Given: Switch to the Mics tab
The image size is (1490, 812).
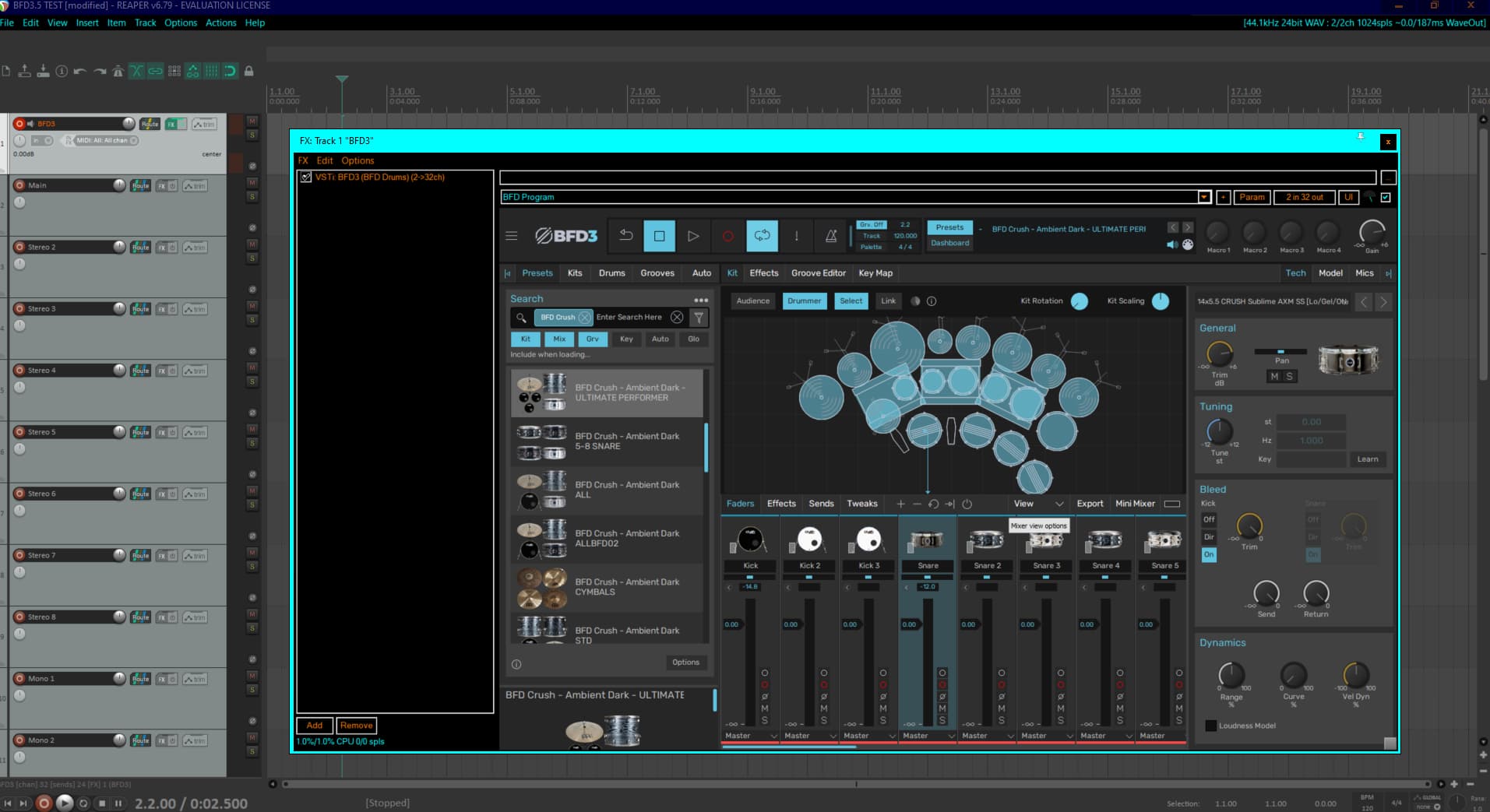Looking at the screenshot, I should (x=1365, y=273).
